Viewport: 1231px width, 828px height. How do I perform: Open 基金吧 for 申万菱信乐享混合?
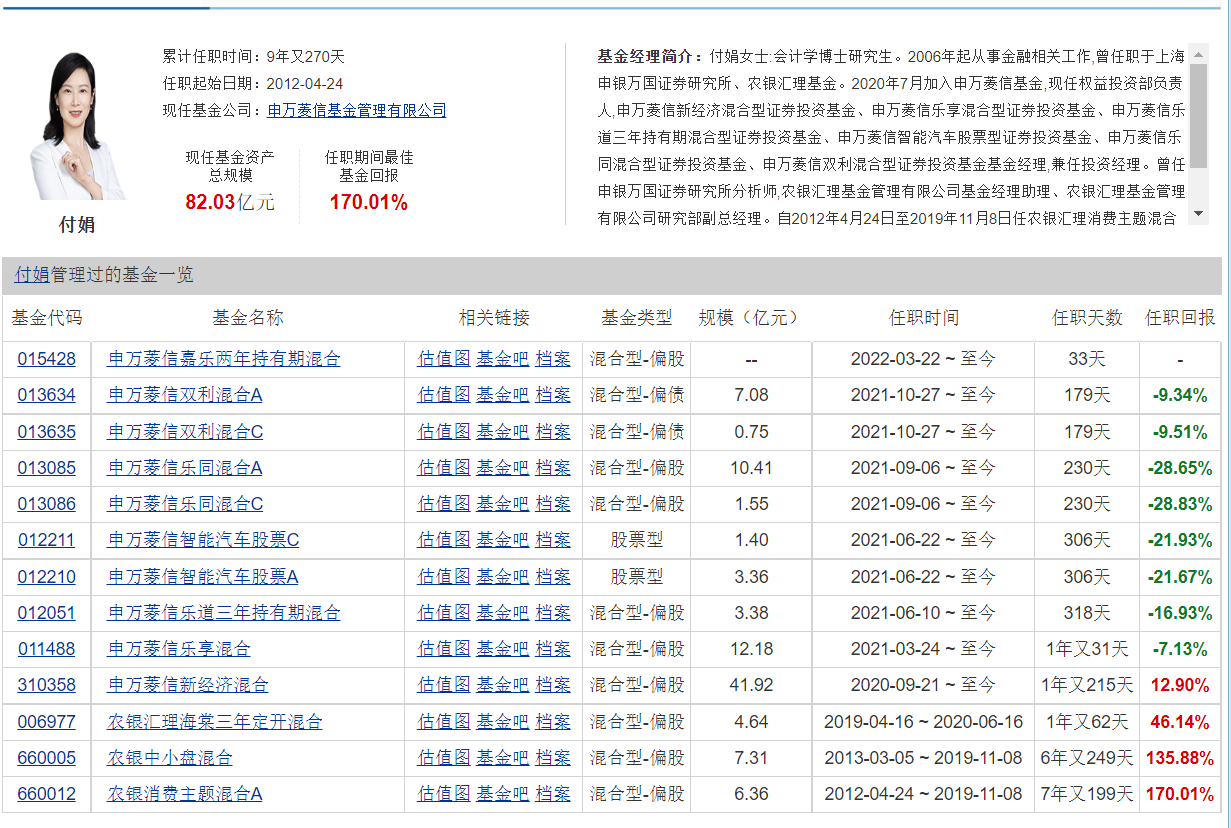[502, 649]
